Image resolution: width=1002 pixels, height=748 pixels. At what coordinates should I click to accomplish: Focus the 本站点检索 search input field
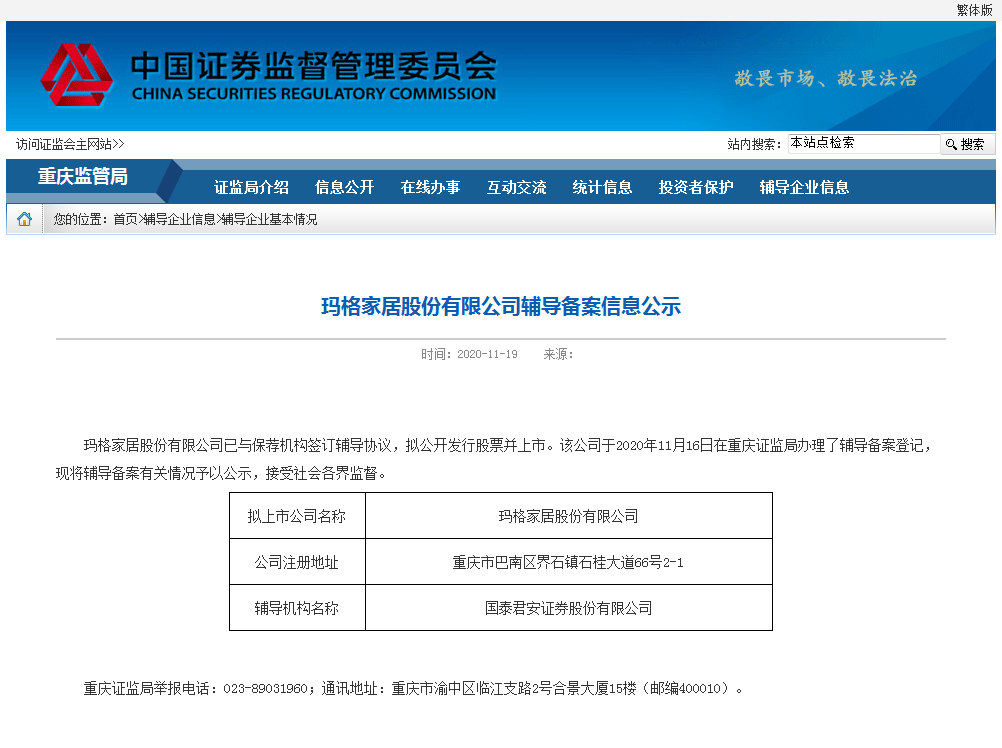[863, 143]
